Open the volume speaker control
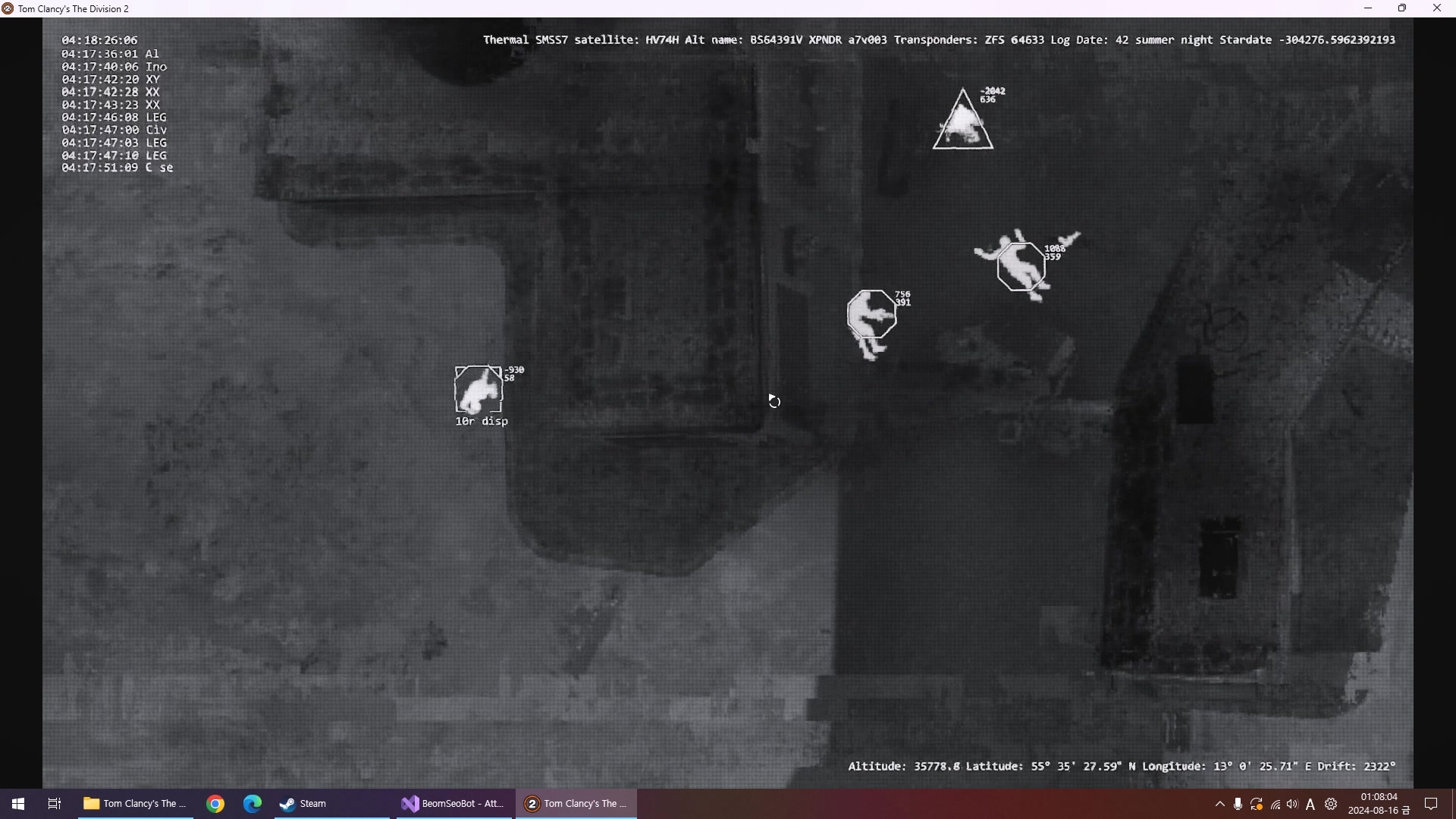 (x=1293, y=805)
